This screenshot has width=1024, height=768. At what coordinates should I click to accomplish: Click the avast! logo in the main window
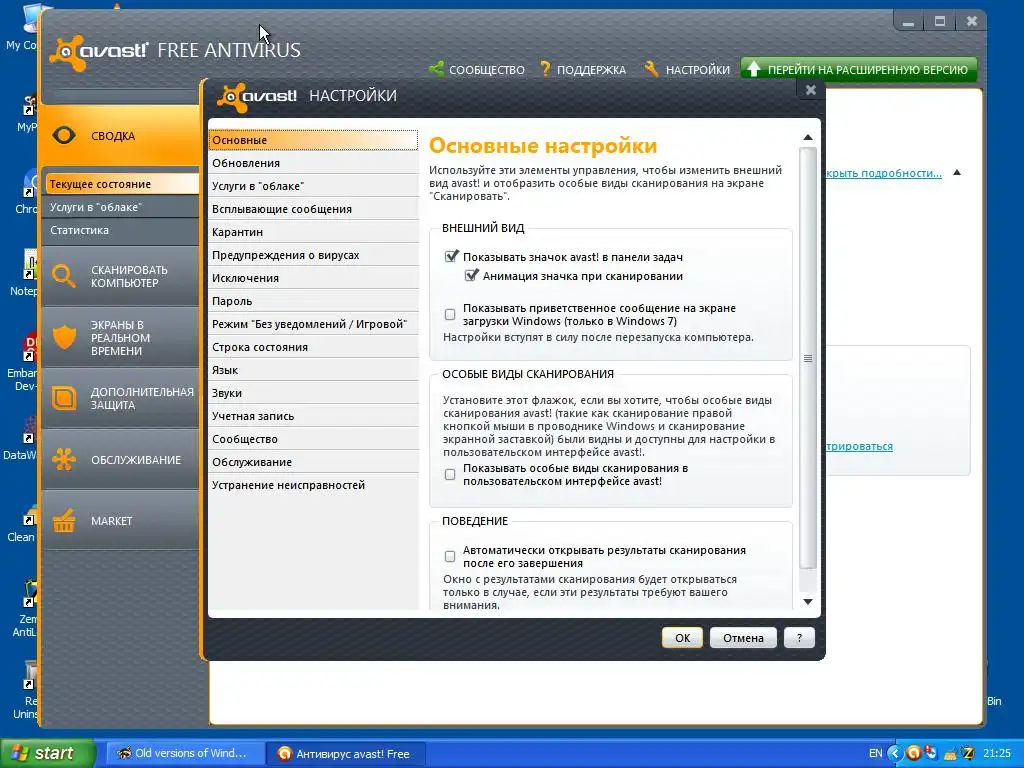(x=99, y=52)
